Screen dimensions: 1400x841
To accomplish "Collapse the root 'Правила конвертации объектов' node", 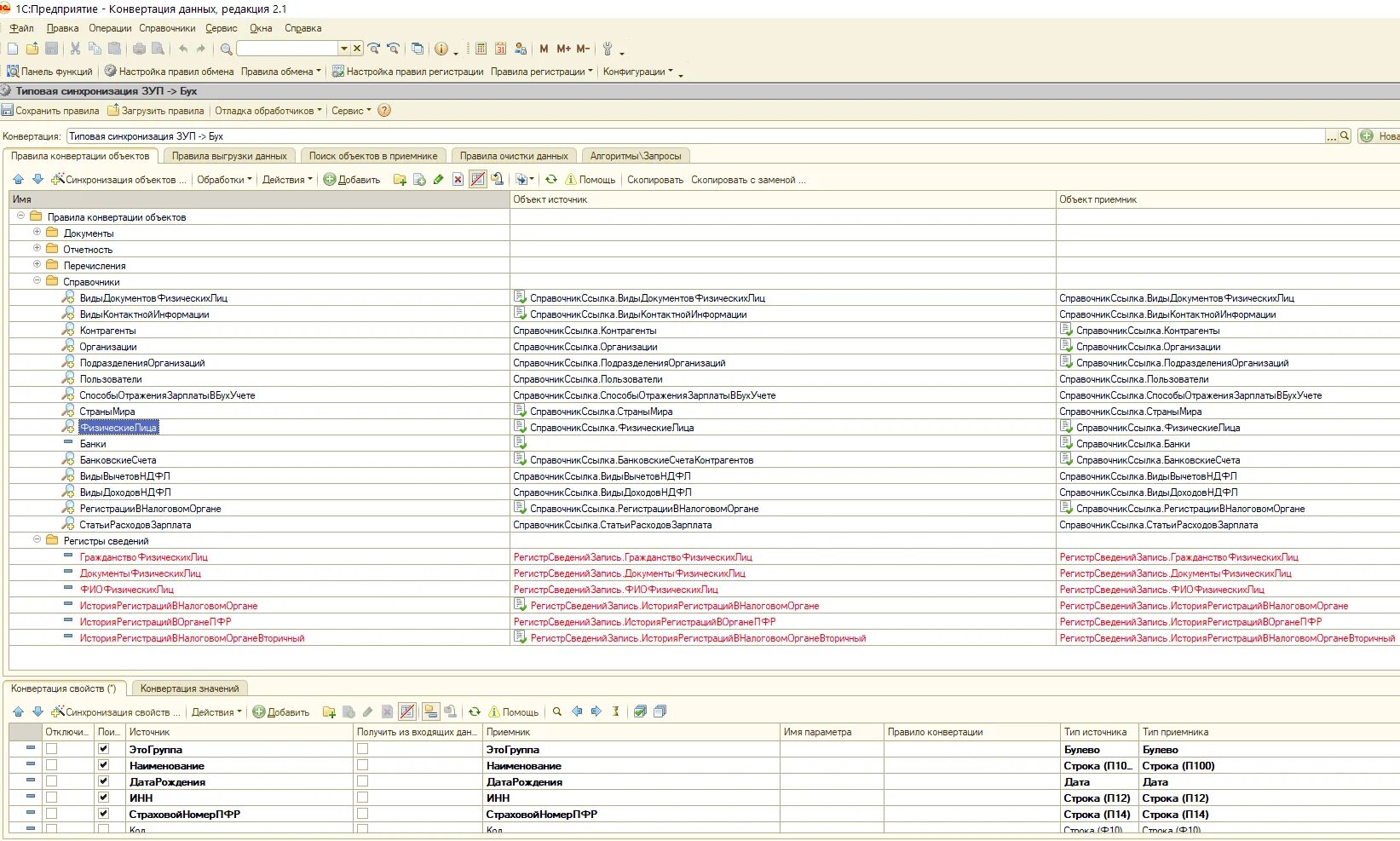I will (20, 216).
